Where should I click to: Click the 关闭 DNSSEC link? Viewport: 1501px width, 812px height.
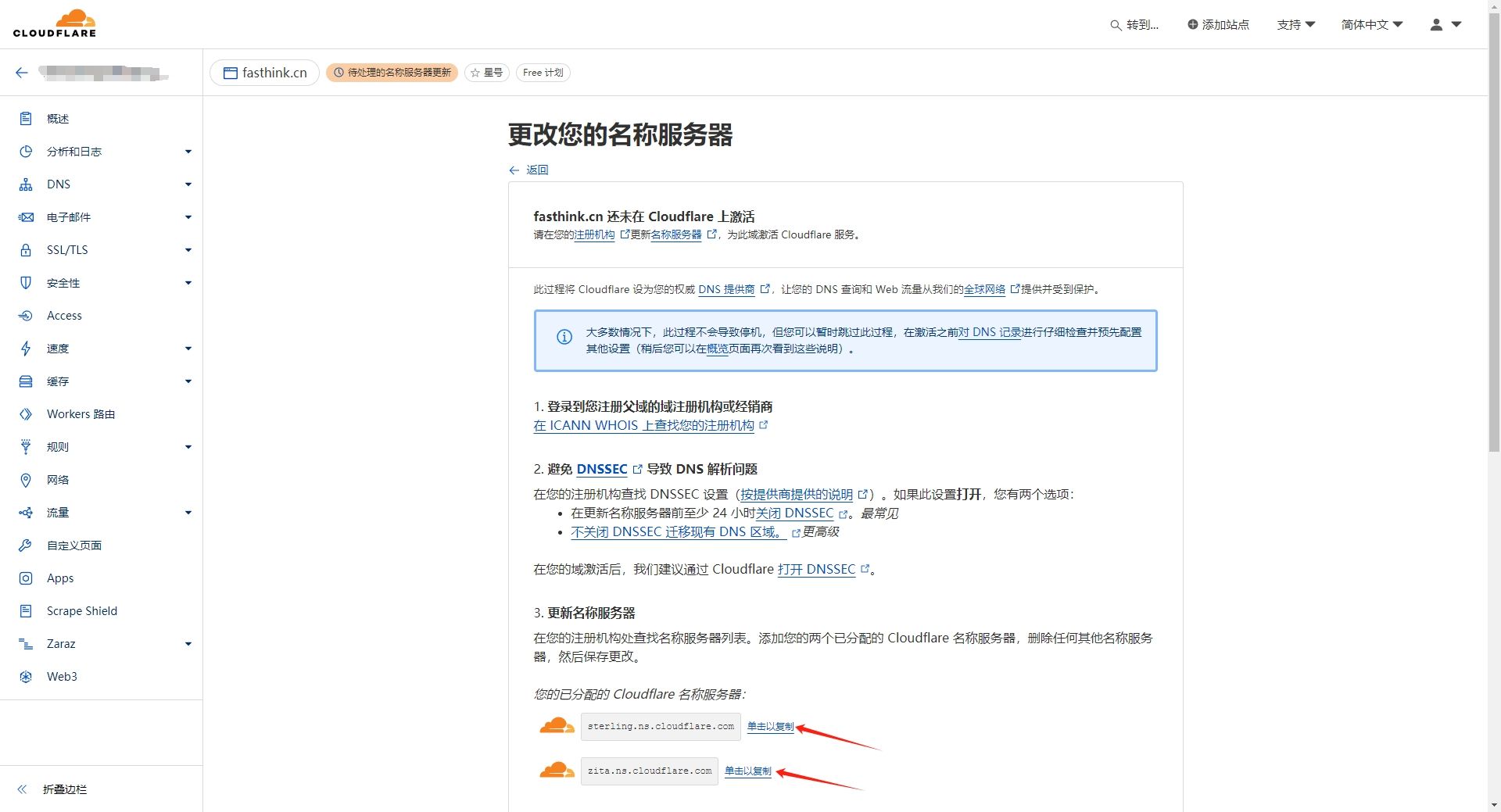tap(794, 513)
